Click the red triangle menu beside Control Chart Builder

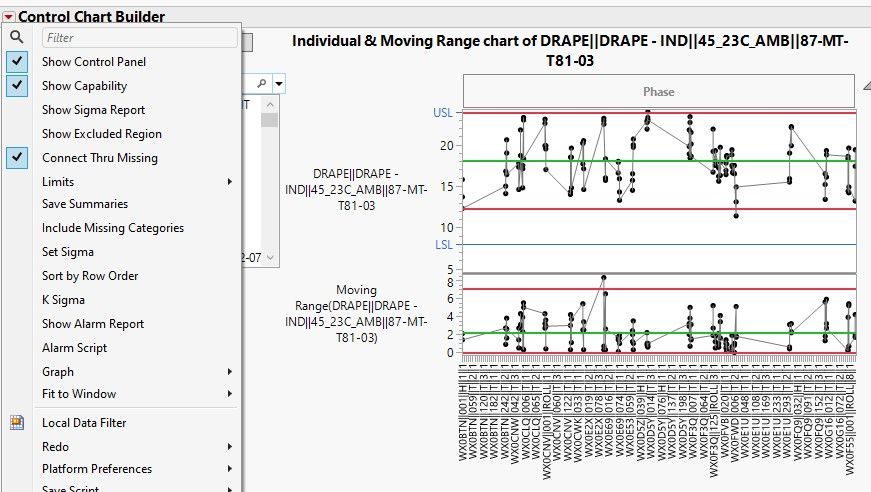8,17
